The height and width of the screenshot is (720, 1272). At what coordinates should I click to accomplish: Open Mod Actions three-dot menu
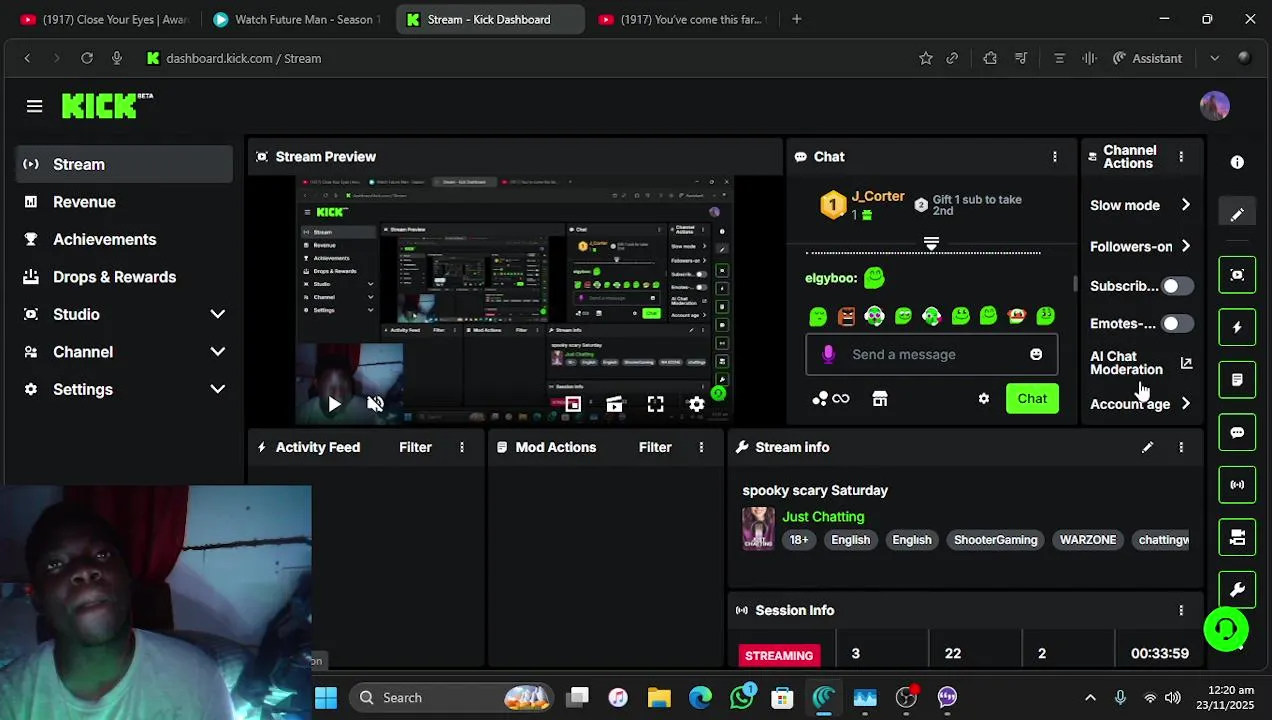(x=701, y=447)
